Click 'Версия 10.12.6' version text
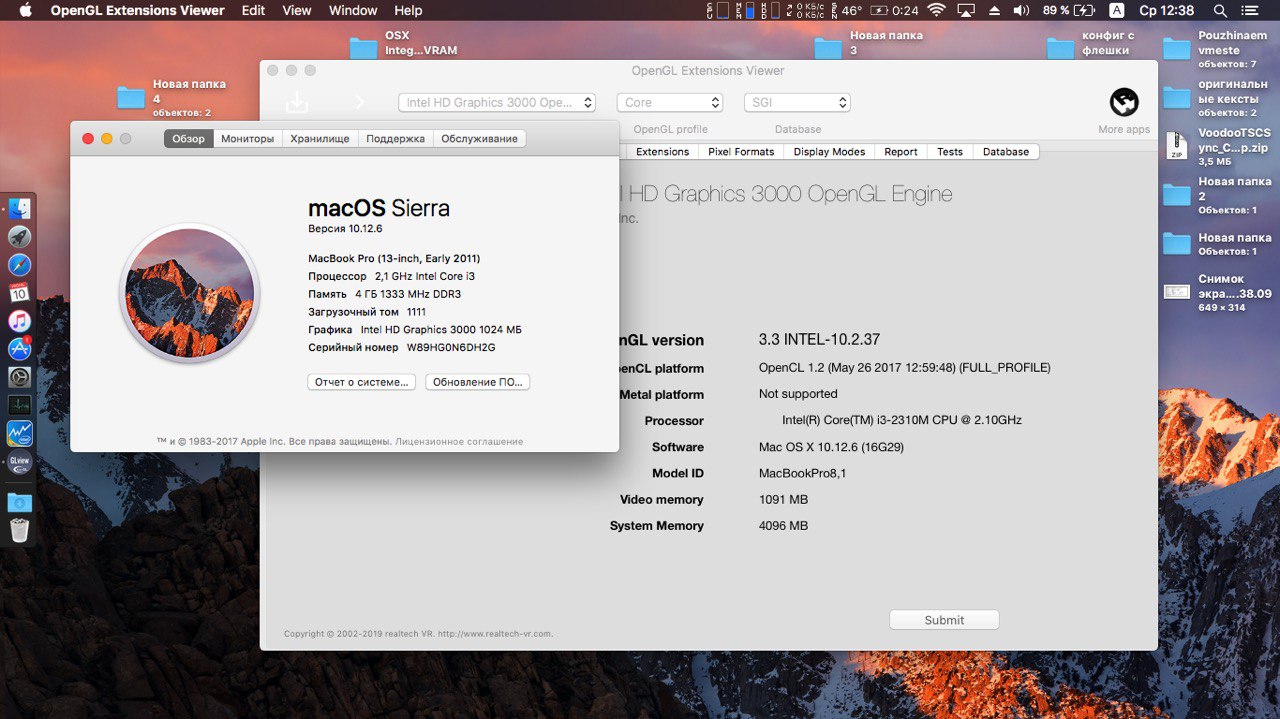 [345, 228]
